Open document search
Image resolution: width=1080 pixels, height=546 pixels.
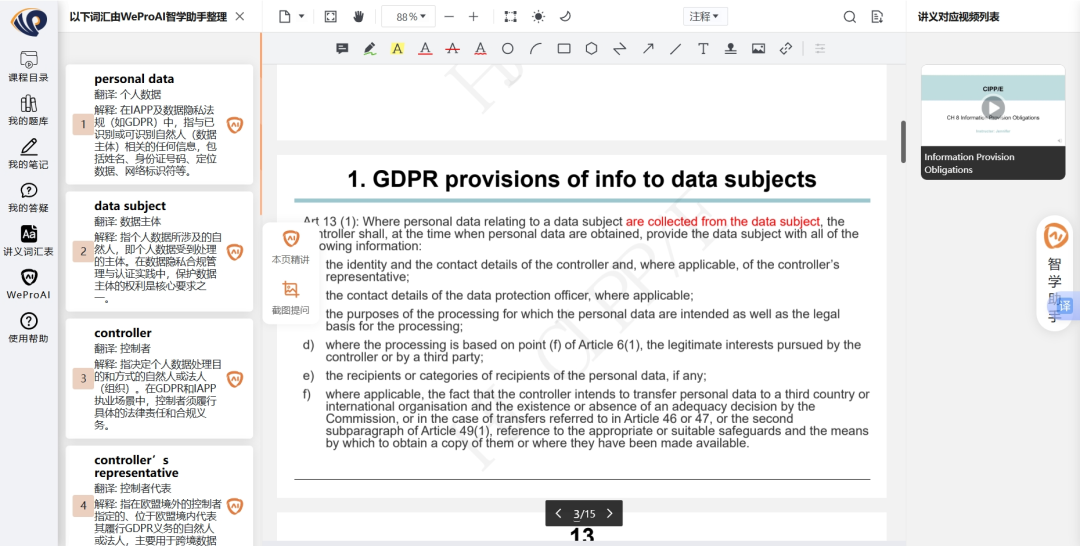coord(850,17)
